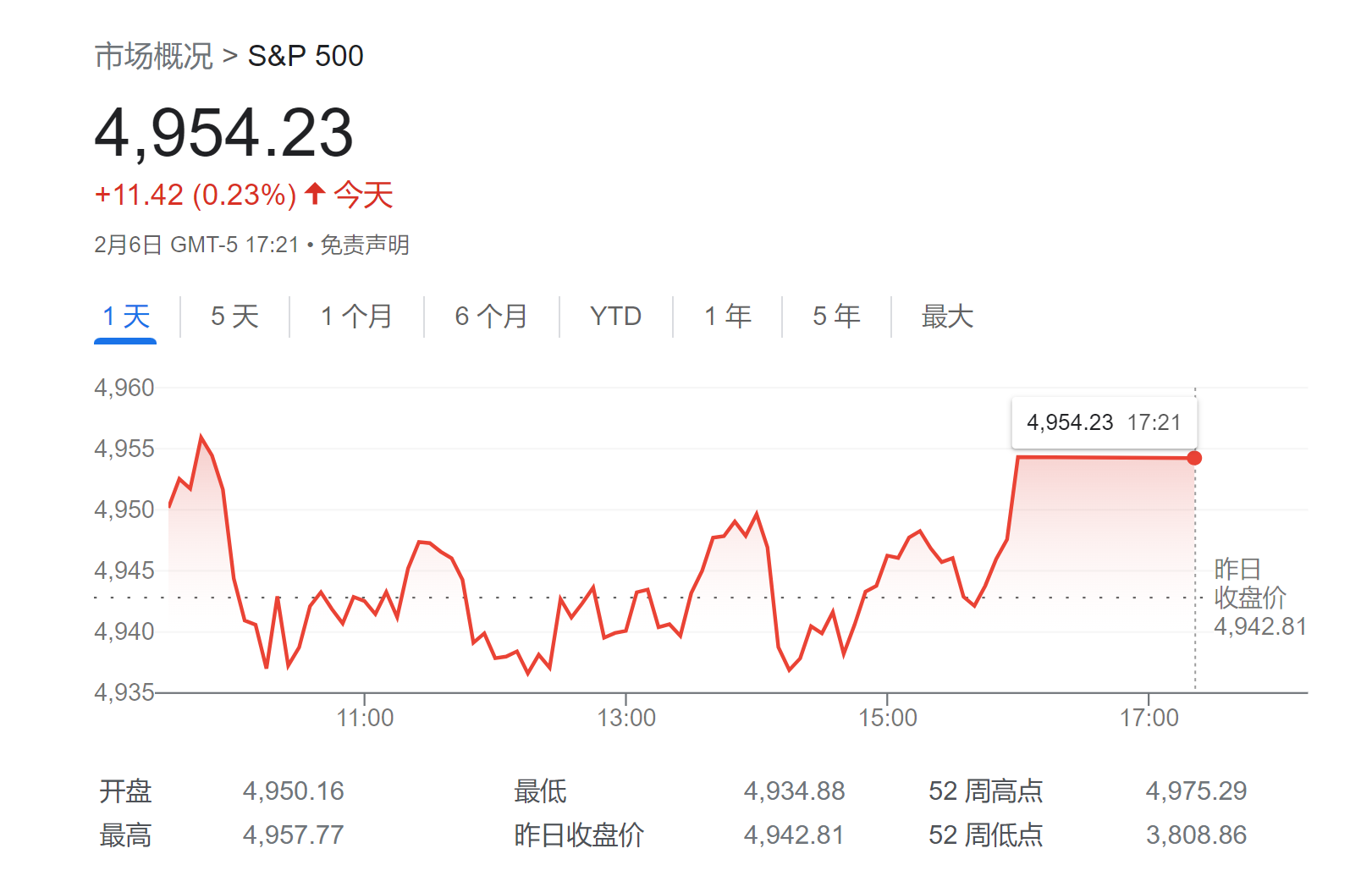Click the red price upward arrow icon
The image size is (1372, 876).
pyautogui.click(x=315, y=194)
